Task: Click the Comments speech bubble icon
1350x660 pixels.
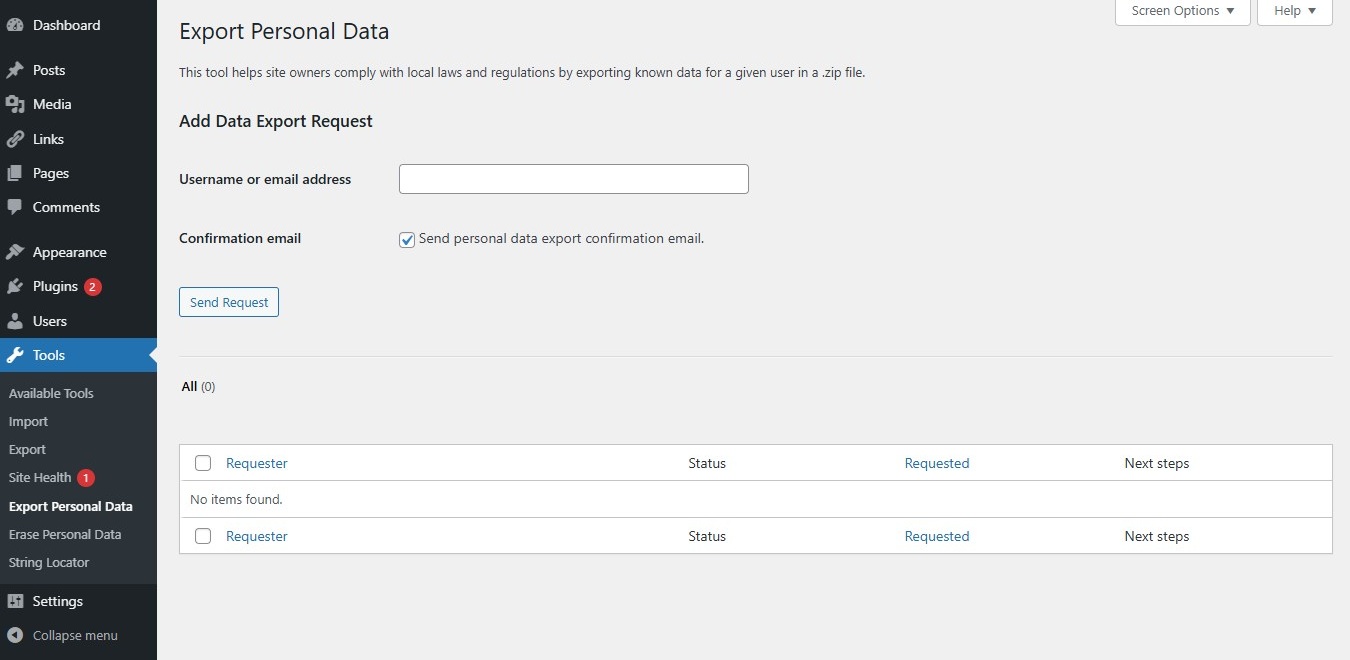Action: click(15, 207)
